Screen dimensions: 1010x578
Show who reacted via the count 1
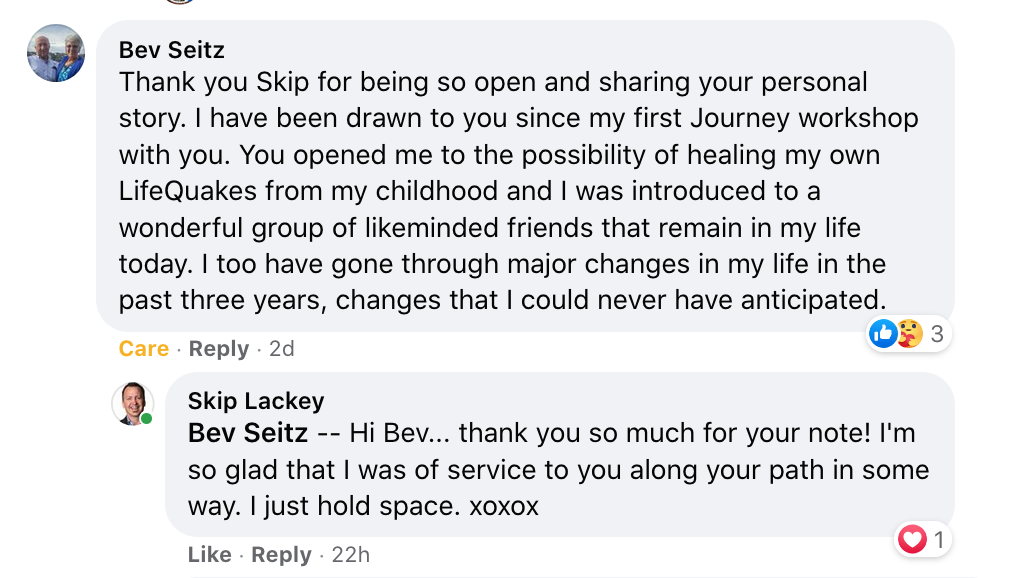click(x=939, y=541)
